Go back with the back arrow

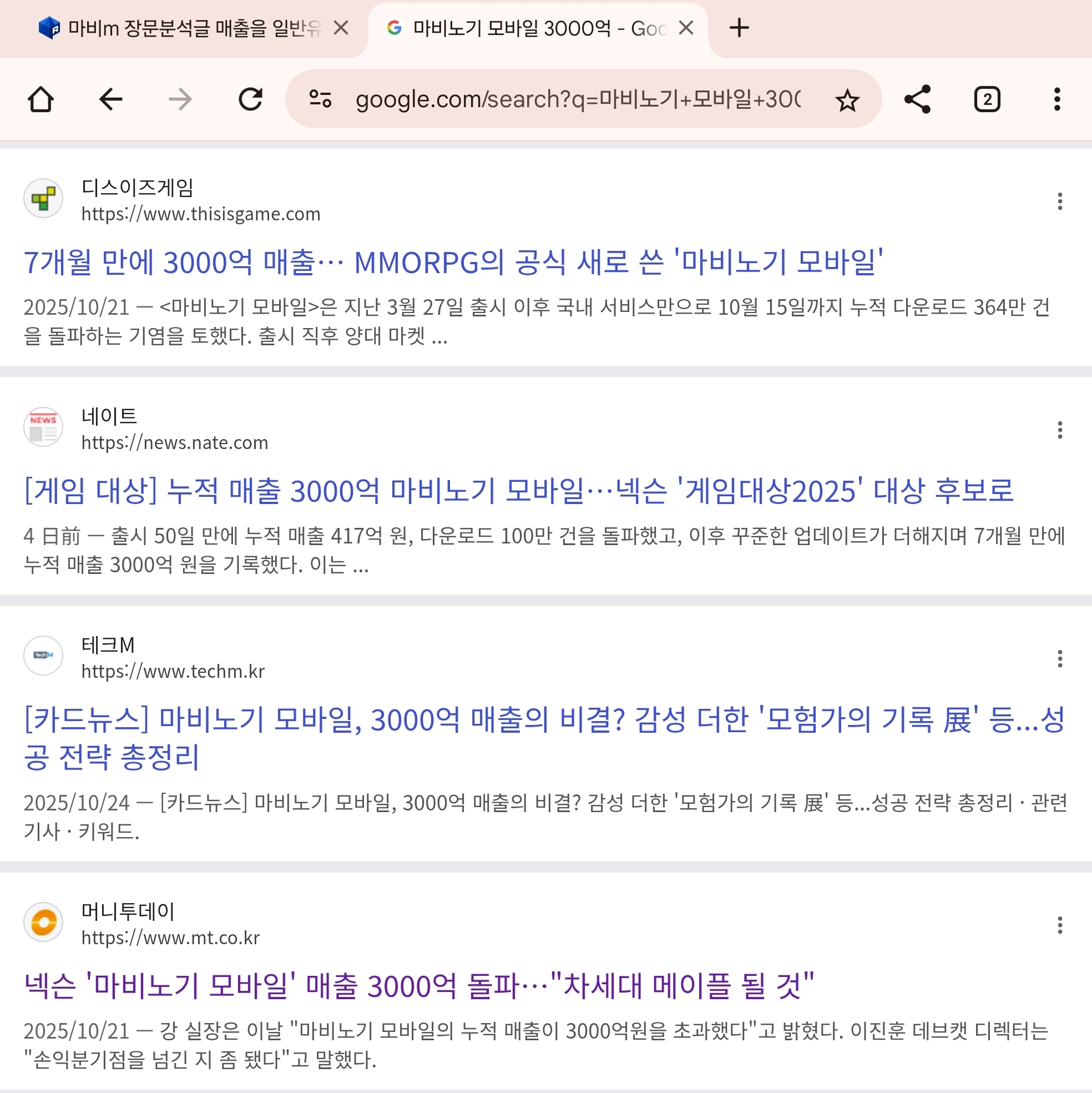[x=111, y=99]
